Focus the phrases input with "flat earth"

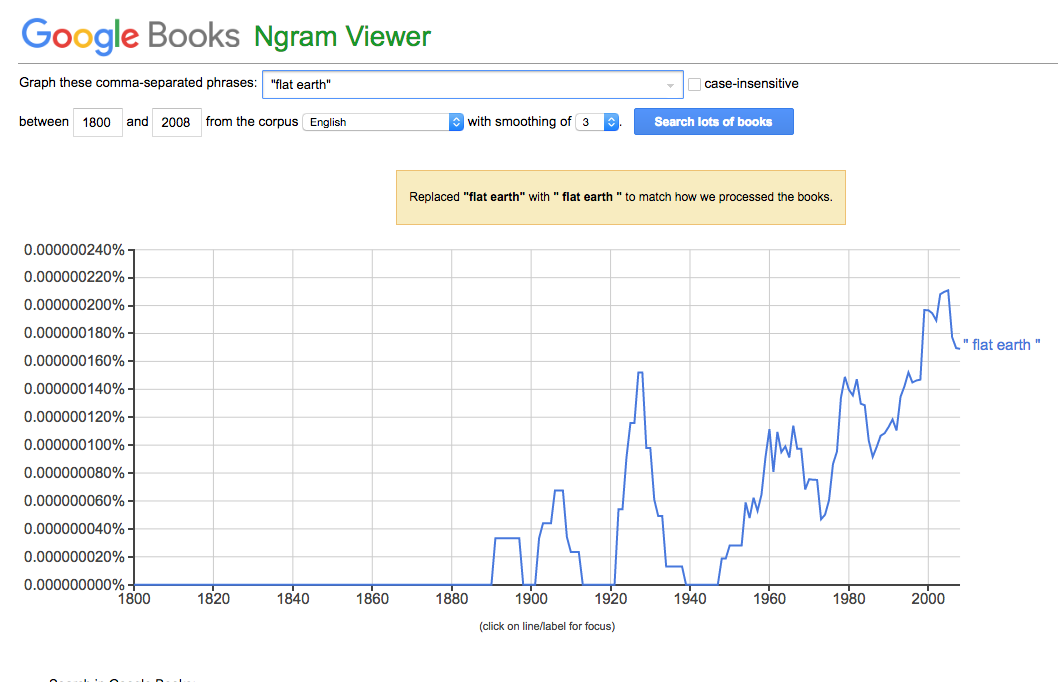[x=472, y=84]
